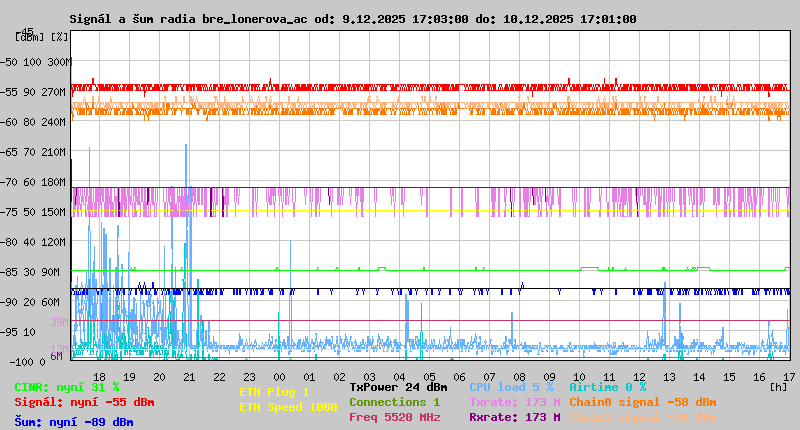This screenshot has height=430, width=800.
Task: Click the 'Signál: nyní -55 dBm' legend entry
Action: 84,402
